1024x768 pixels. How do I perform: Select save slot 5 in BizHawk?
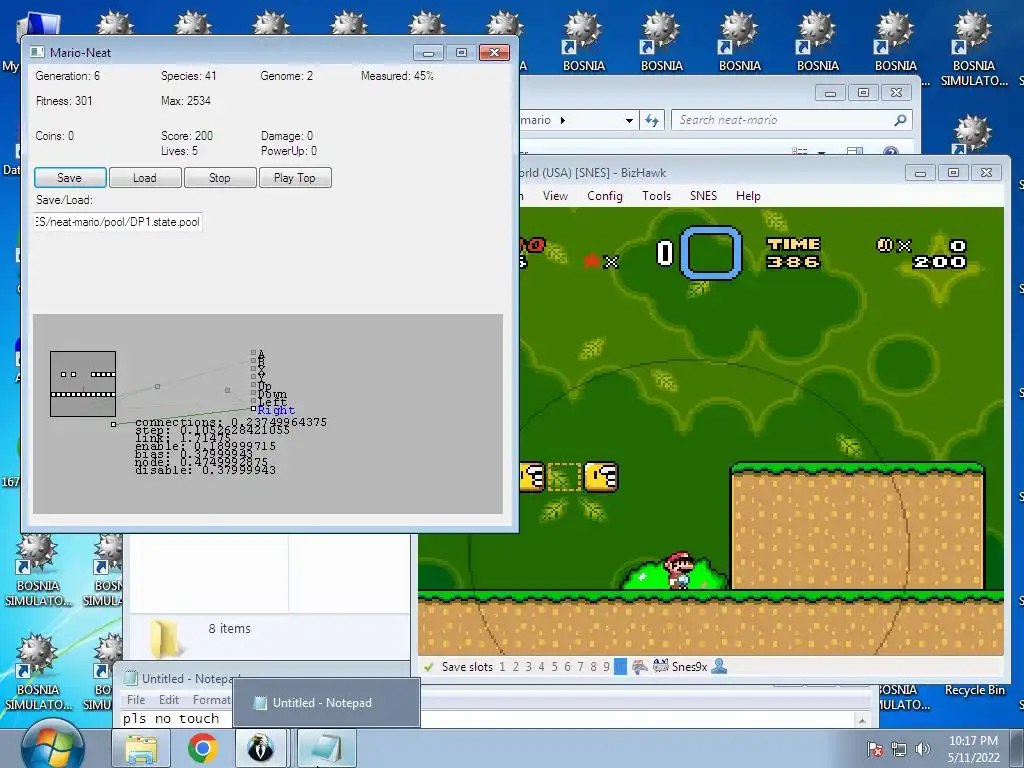pyautogui.click(x=554, y=667)
